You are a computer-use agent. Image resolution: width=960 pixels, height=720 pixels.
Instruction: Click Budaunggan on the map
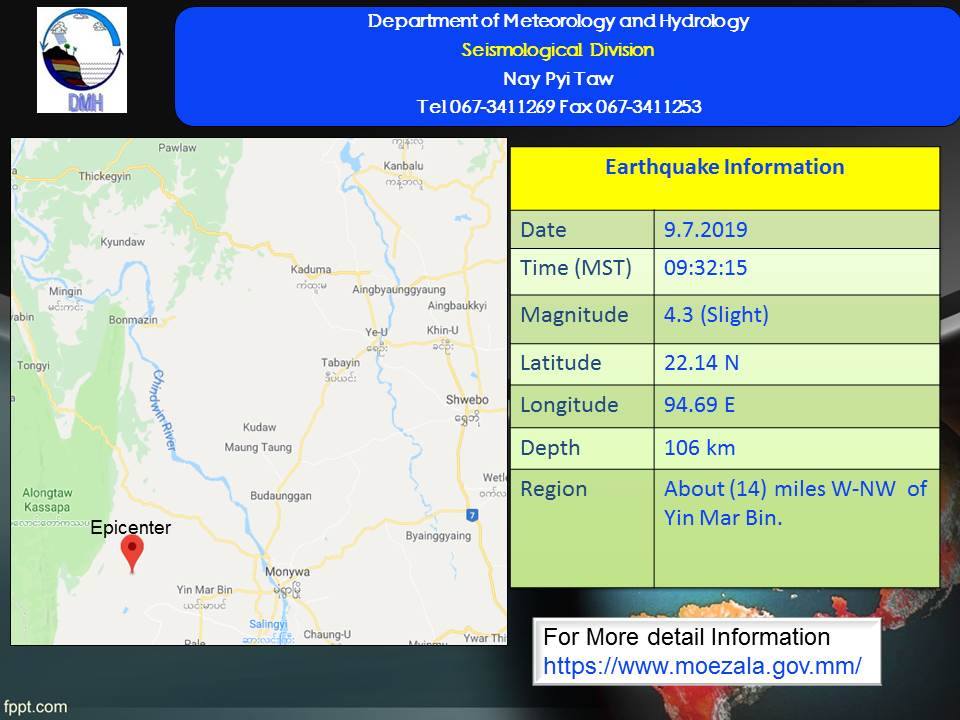coord(280,495)
